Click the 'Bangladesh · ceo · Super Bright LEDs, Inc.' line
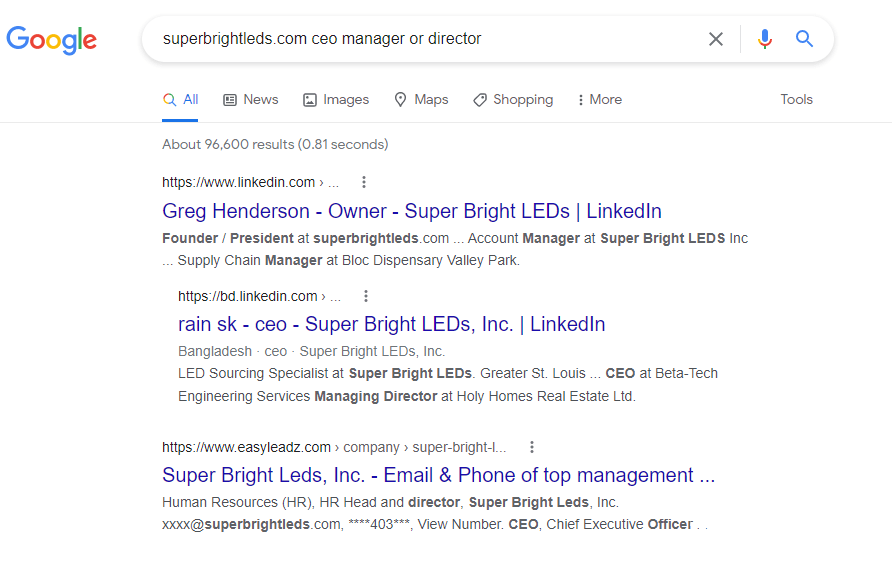892x561 pixels. (x=312, y=351)
